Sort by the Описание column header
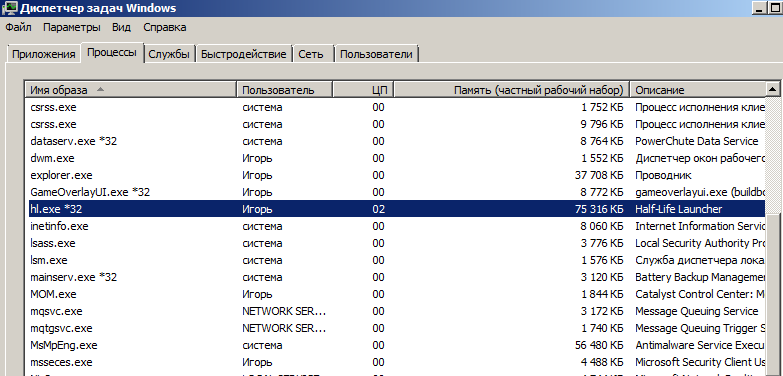783x376 pixels. 698,90
